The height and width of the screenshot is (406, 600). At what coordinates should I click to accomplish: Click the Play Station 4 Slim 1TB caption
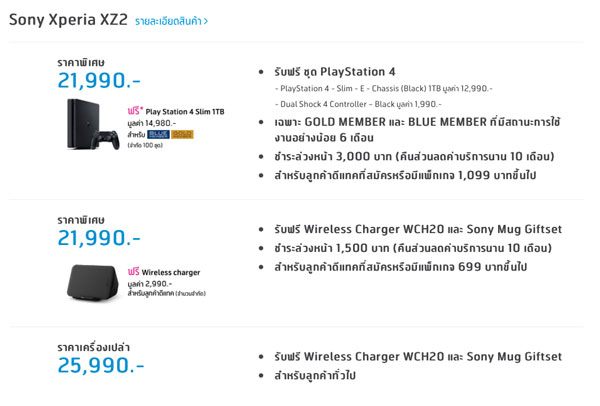pos(185,112)
